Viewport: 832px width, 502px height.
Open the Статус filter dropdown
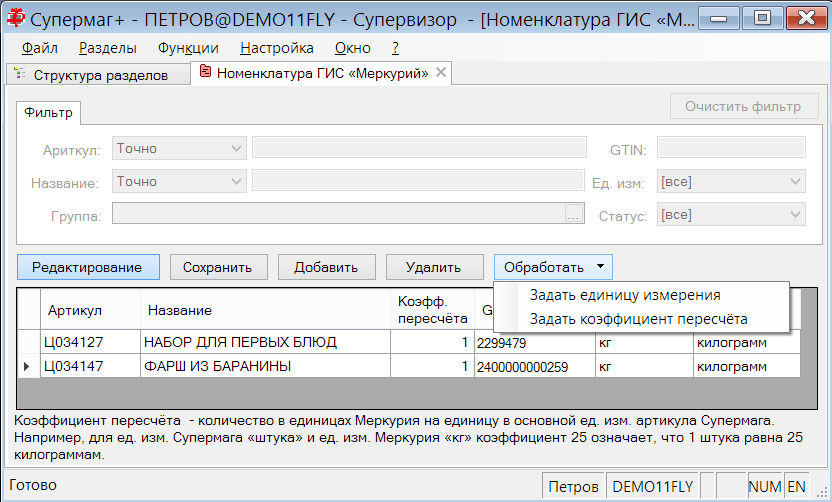pos(731,214)
